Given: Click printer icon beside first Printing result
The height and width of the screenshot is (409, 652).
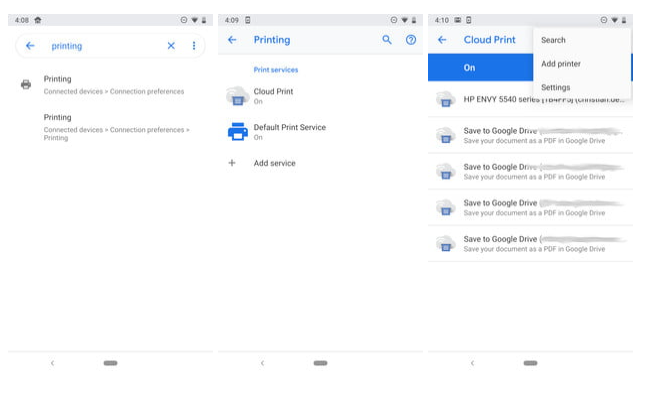Looking at the screenshot, I should coord(26,85).
